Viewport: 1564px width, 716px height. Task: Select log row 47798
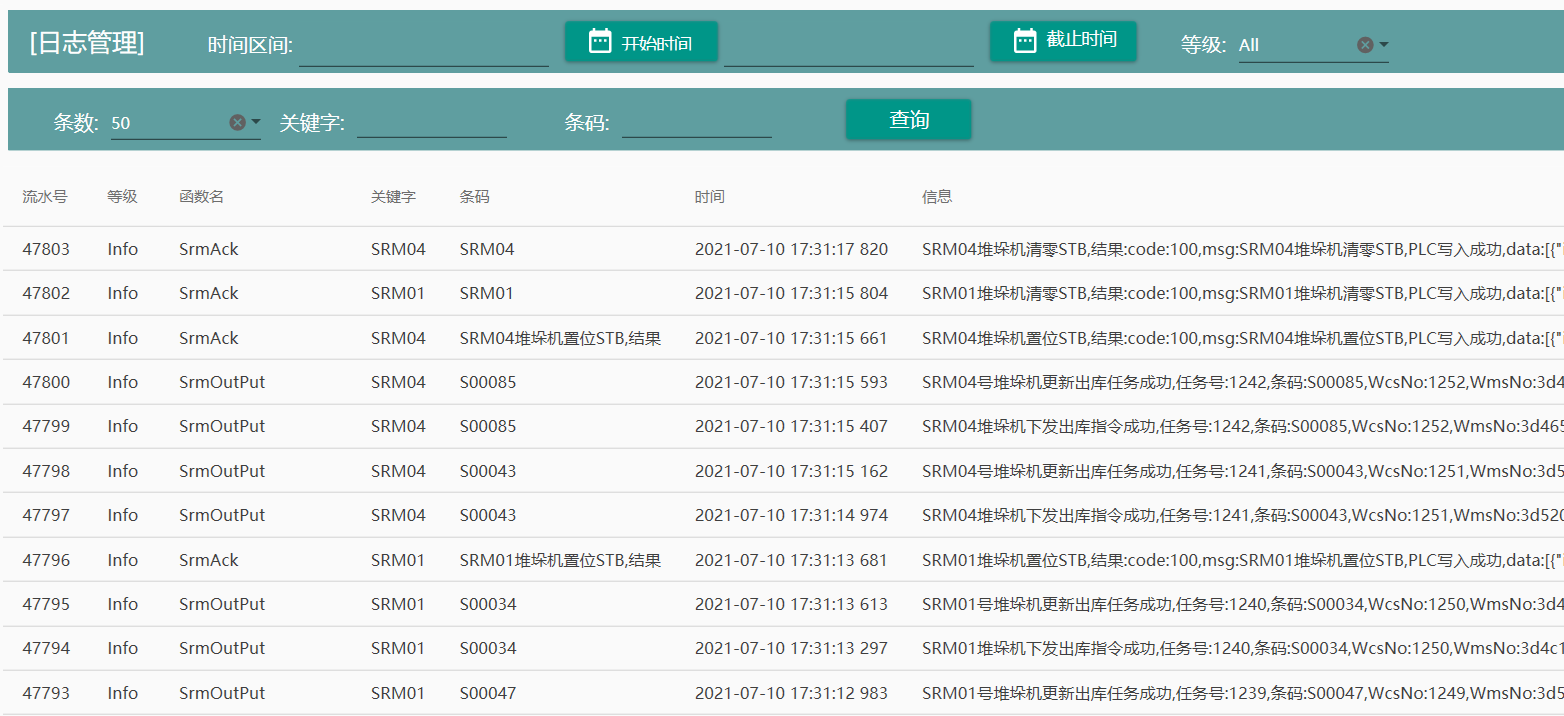pyautogui.click(x=782, y=471)
